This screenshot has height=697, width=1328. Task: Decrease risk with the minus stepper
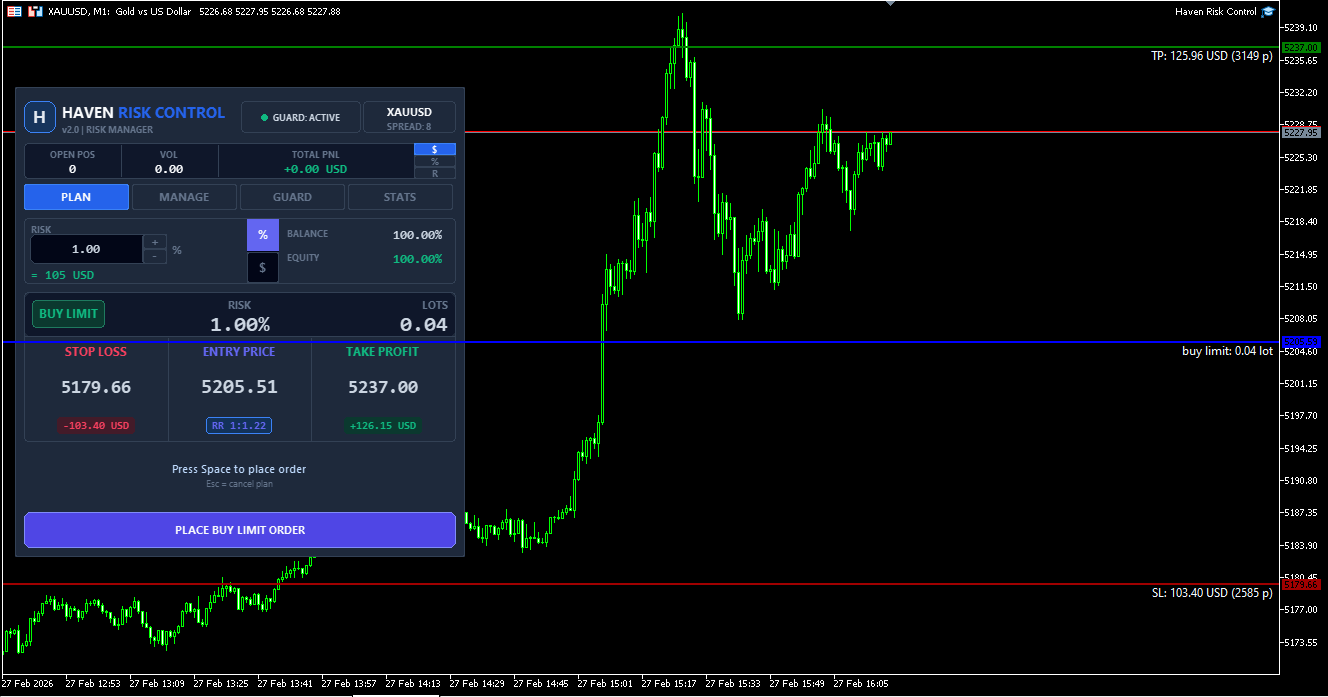coord(155,256)
